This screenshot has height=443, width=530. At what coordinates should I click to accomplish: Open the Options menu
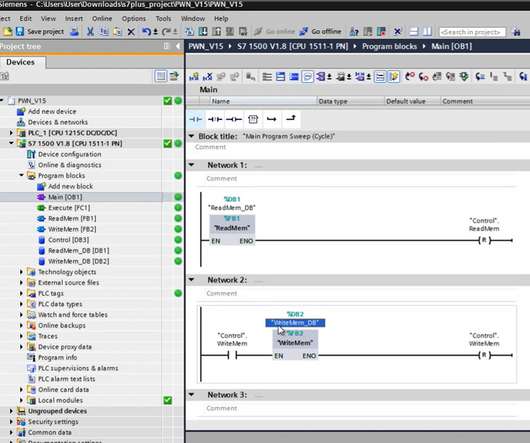coord(134,19)
